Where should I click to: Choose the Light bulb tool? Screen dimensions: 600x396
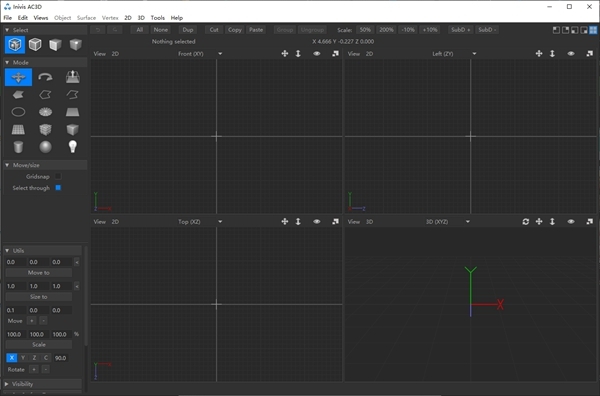click(72, 147)
